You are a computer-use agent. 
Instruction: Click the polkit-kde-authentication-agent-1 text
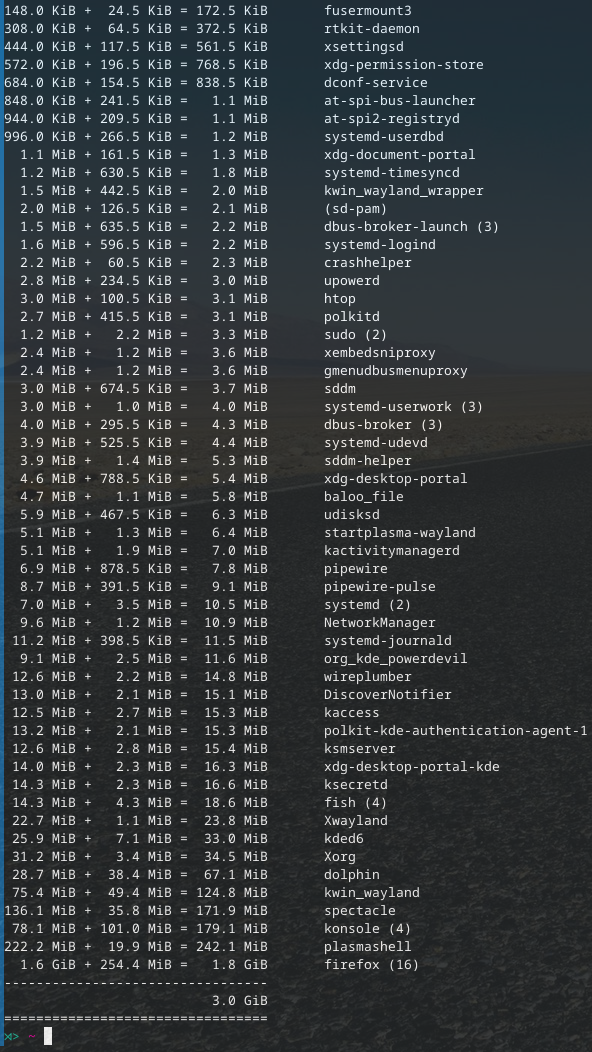pyautogui.click(x=456, y=730)
